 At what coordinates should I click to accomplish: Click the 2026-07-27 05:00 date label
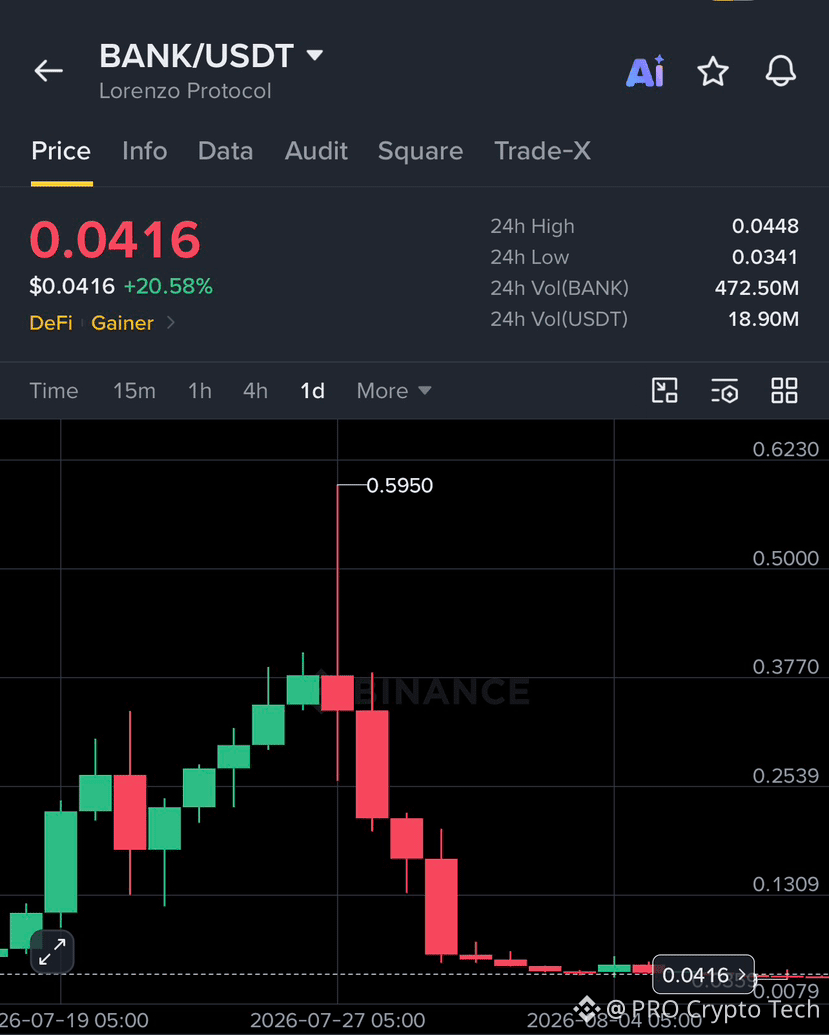pyautogui.click(x=337, y=1020)
